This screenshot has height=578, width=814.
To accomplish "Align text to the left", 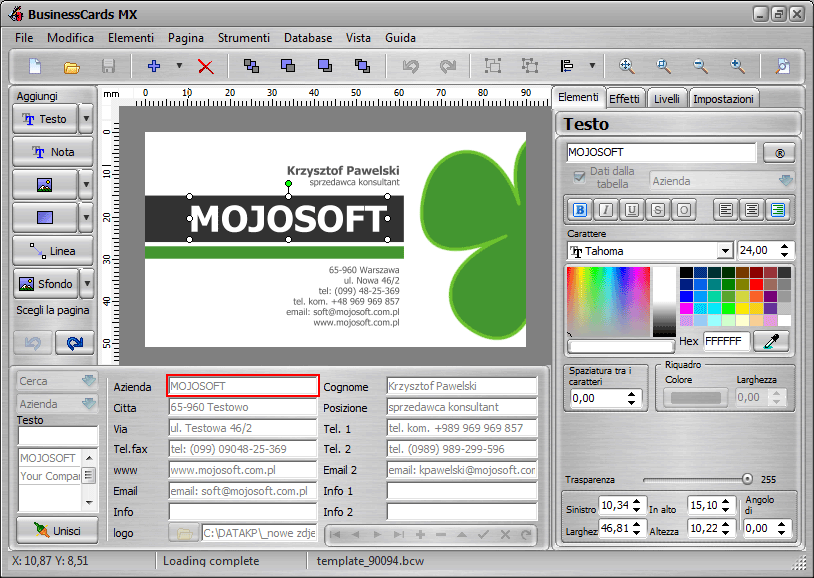I will pyautogui.click(x=726, y=210).
